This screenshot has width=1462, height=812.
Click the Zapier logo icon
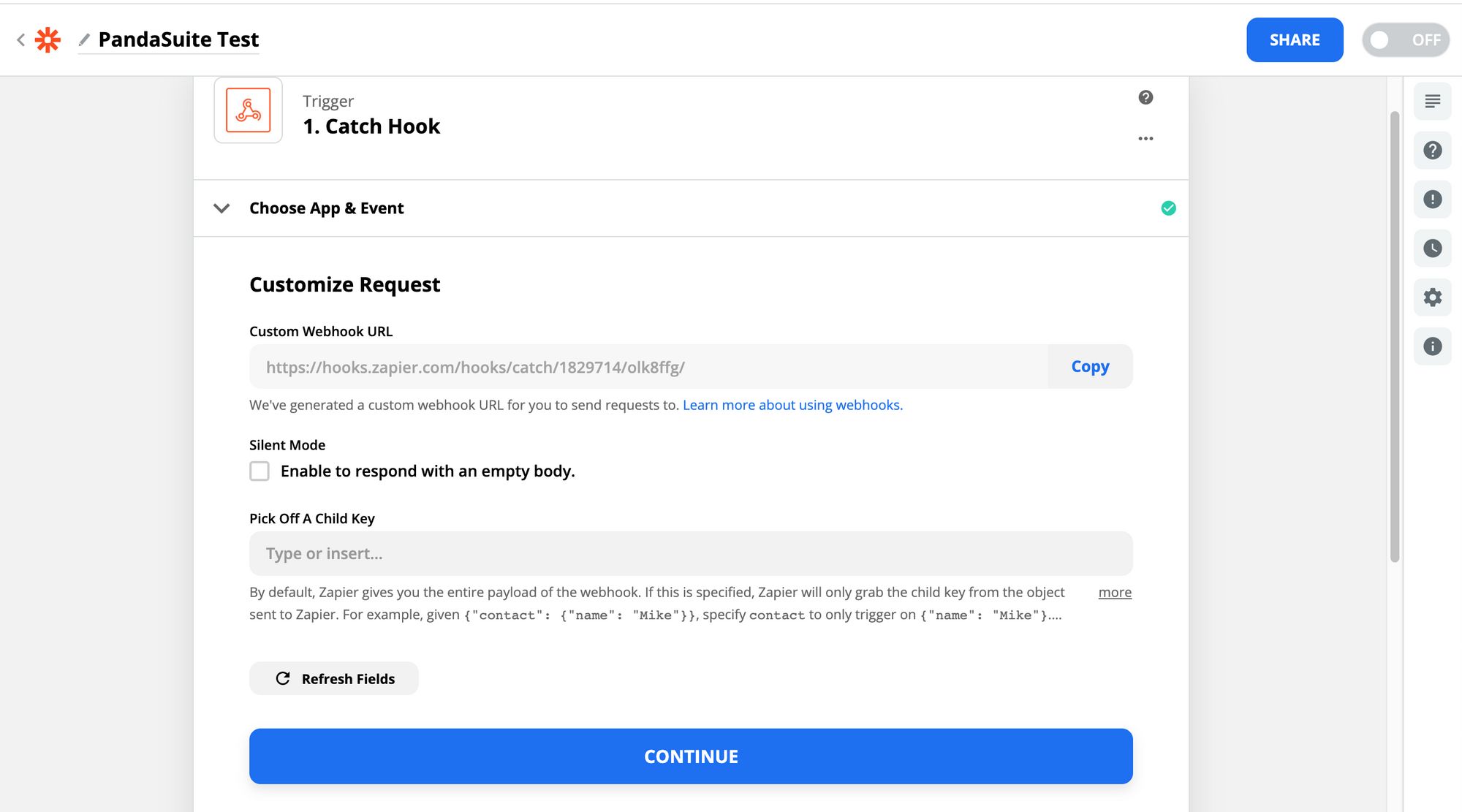(47, 39)
